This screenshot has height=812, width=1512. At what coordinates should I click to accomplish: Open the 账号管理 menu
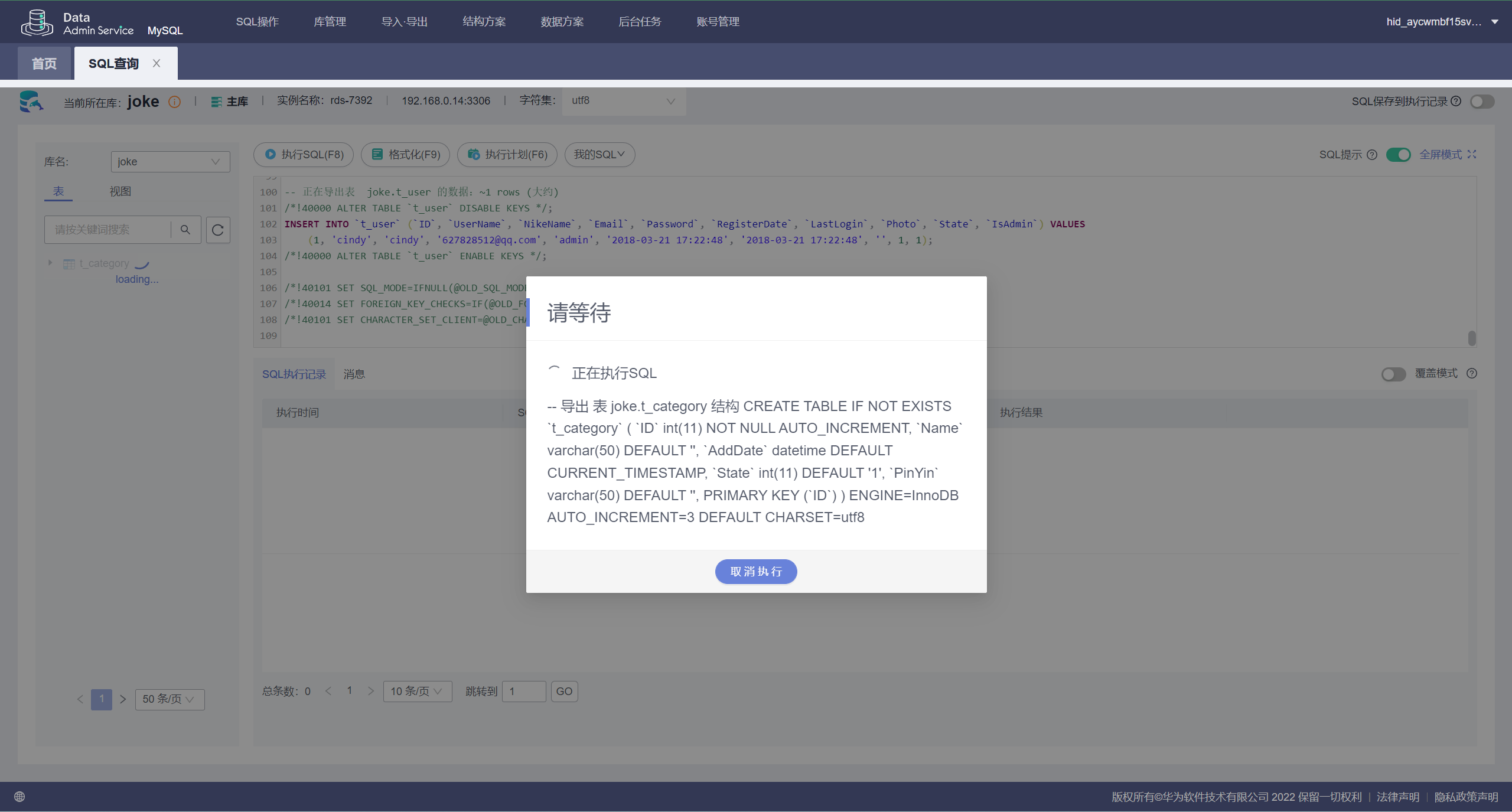[x=718, y=22]
